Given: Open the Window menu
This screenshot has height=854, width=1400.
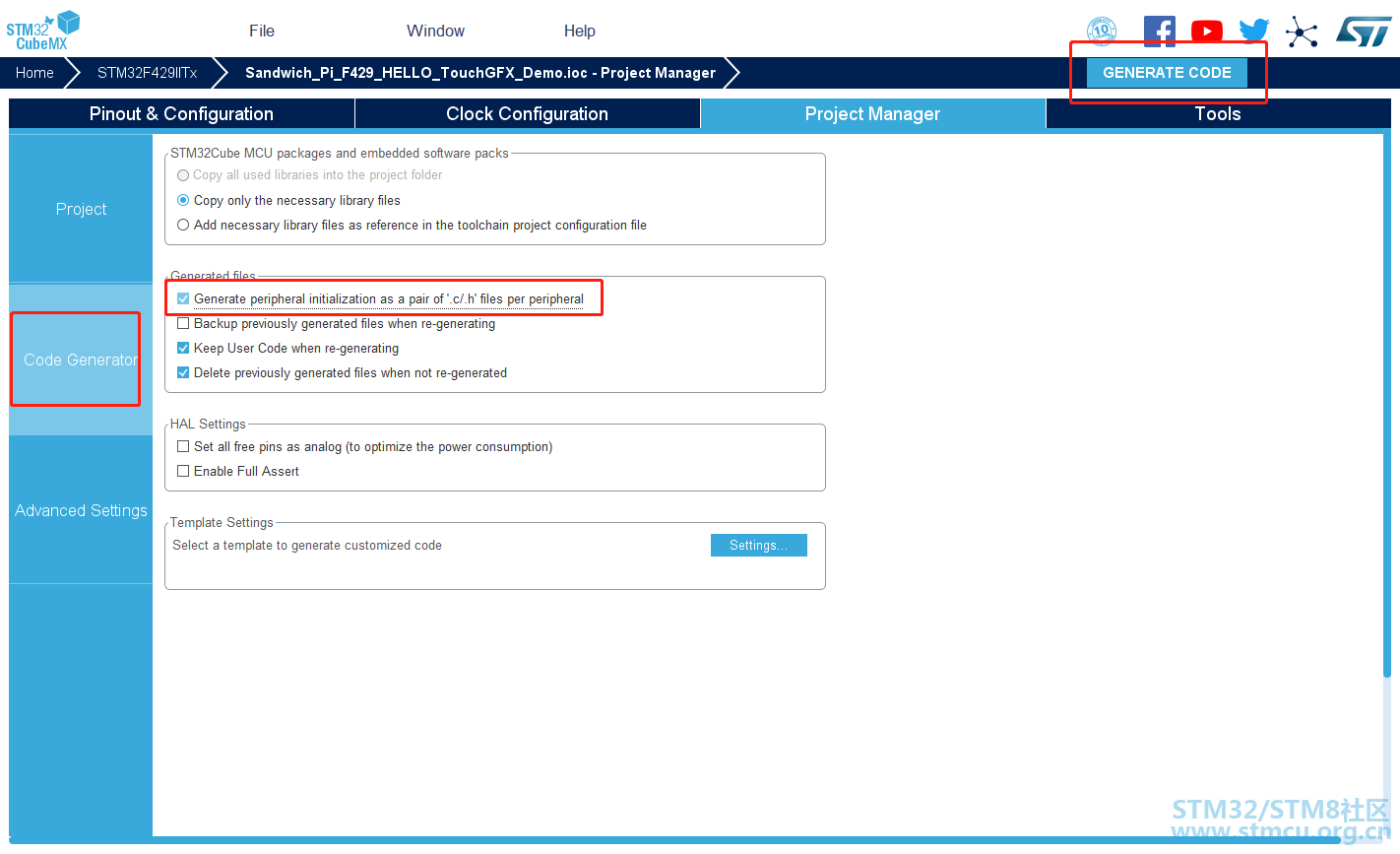Looking at the screenshot, I should click(x=435, y=31).
